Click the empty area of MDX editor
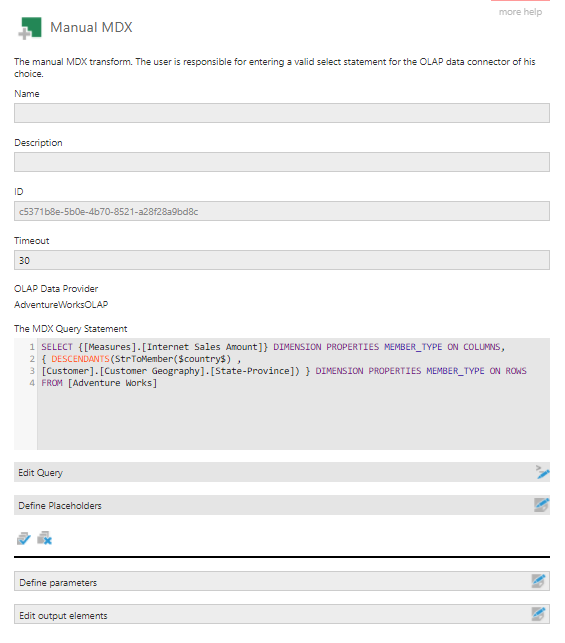This screenshot has width=565, height=643. (x=293, y=418)
